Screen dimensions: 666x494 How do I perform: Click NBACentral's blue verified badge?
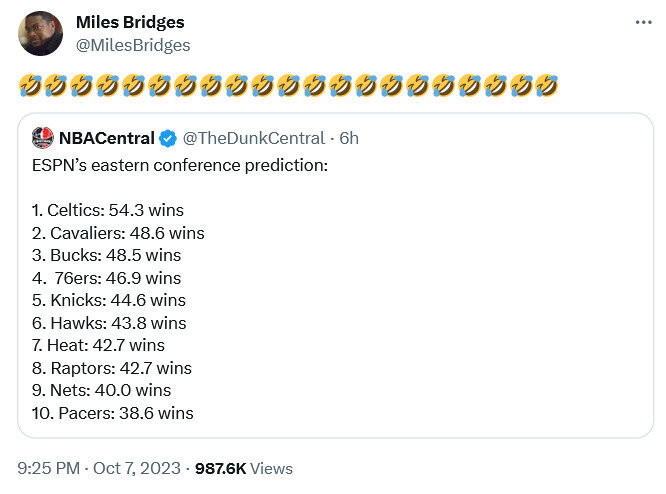pyautogui.click(x=169, y=137)
